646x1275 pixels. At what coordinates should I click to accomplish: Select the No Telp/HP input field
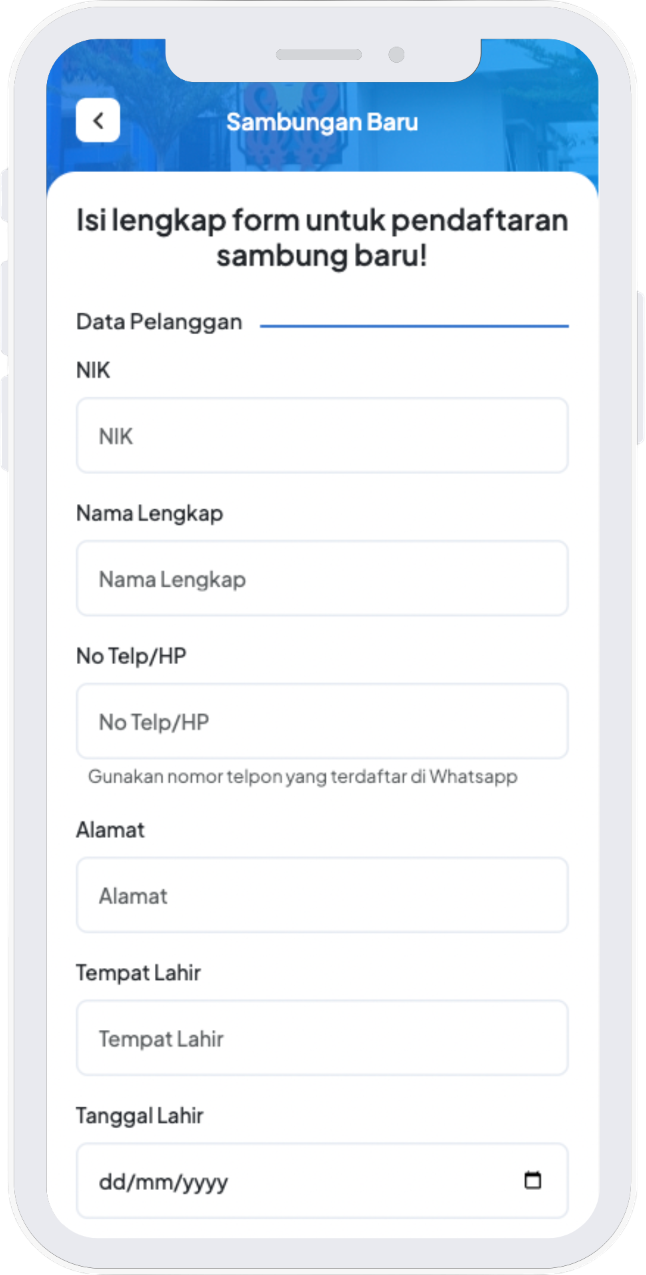(322, 722)
